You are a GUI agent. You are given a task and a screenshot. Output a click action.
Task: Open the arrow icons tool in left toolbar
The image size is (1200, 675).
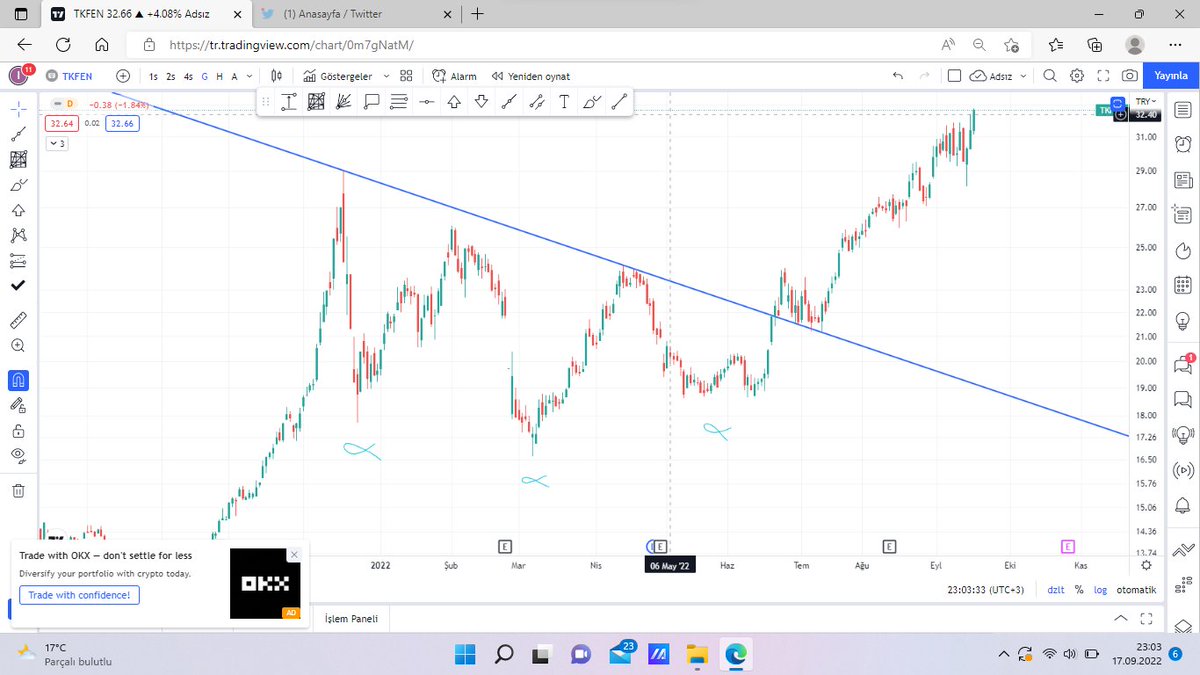18,210
